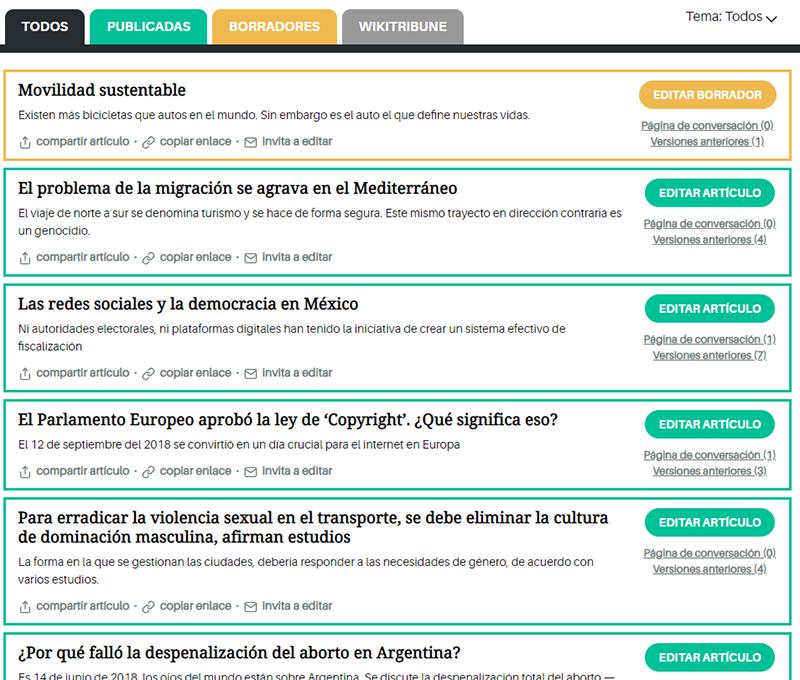This screenshot has height=680, width=800.
Task: Switch to the Borradores tab
Action: [274, 27]
